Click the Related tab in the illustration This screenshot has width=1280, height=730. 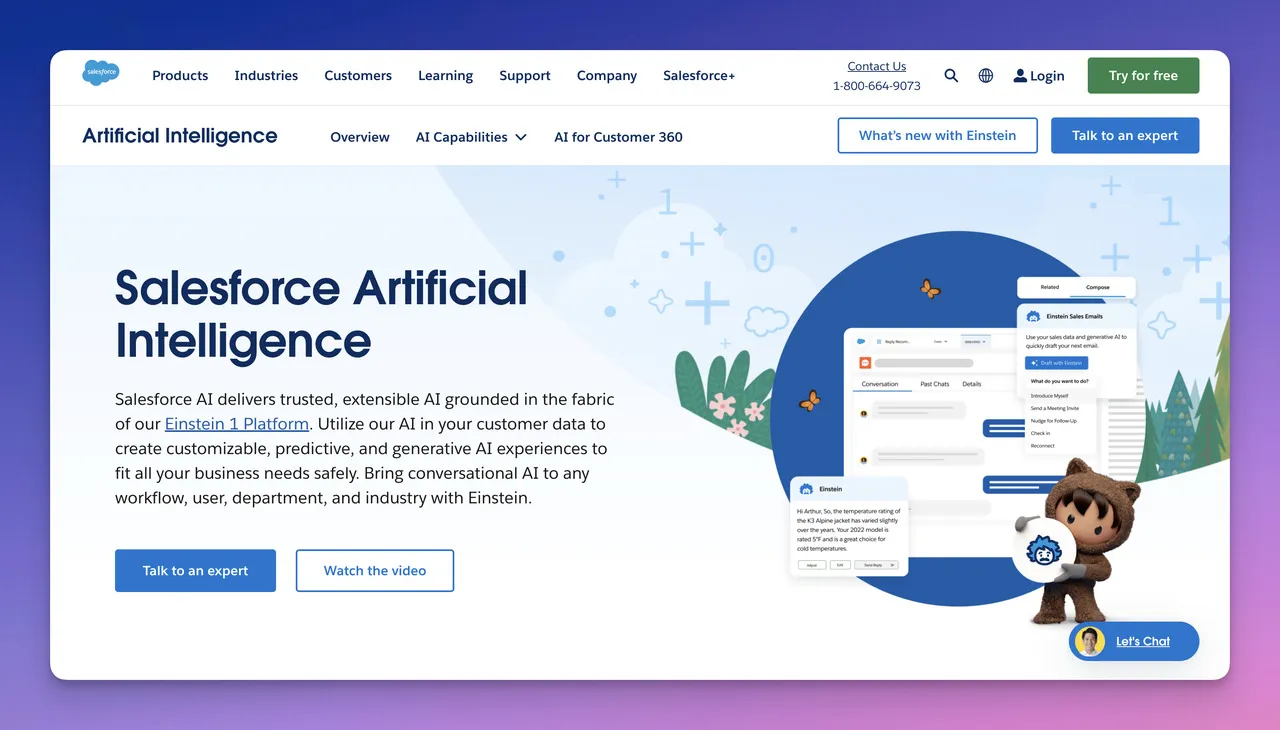click(1049, 287)
